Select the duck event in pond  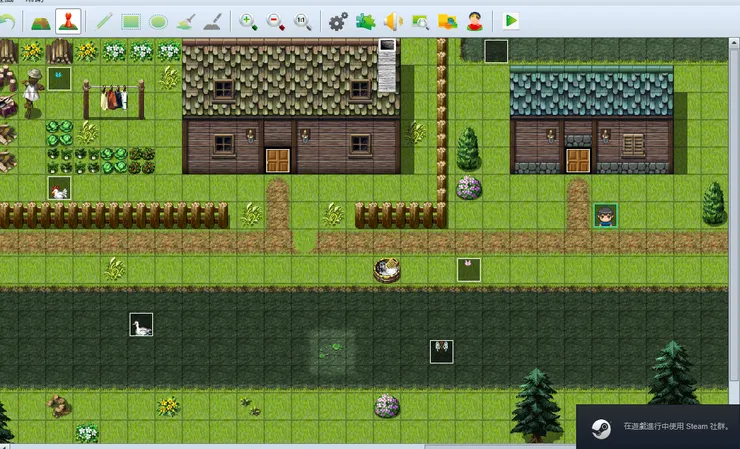pyautogui.click(x=141, y=325)
